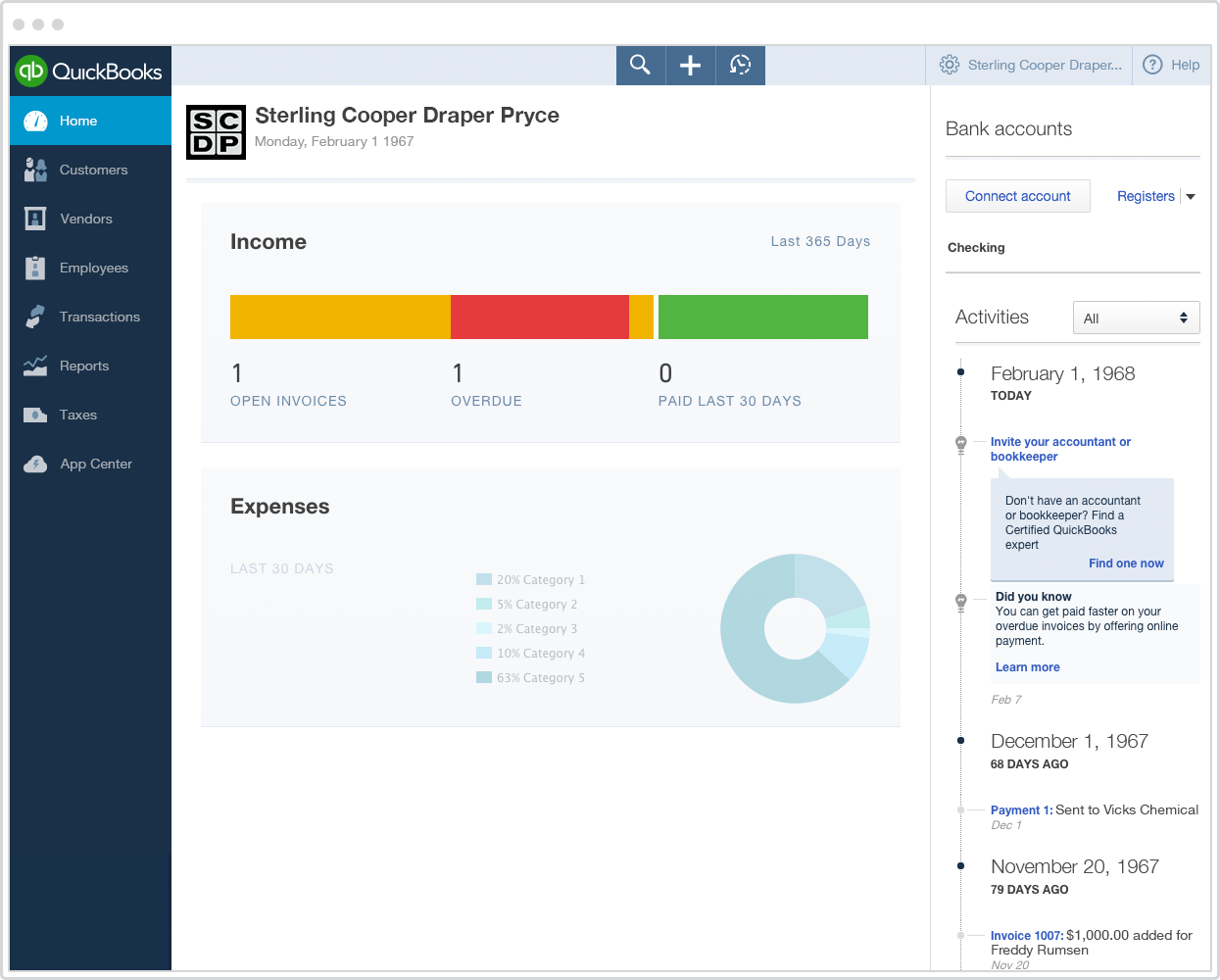The width and height of the screenshot is (1220, 980).
Task: Click the PAID LAST 30 DAYS label
Action: point(730,401)
